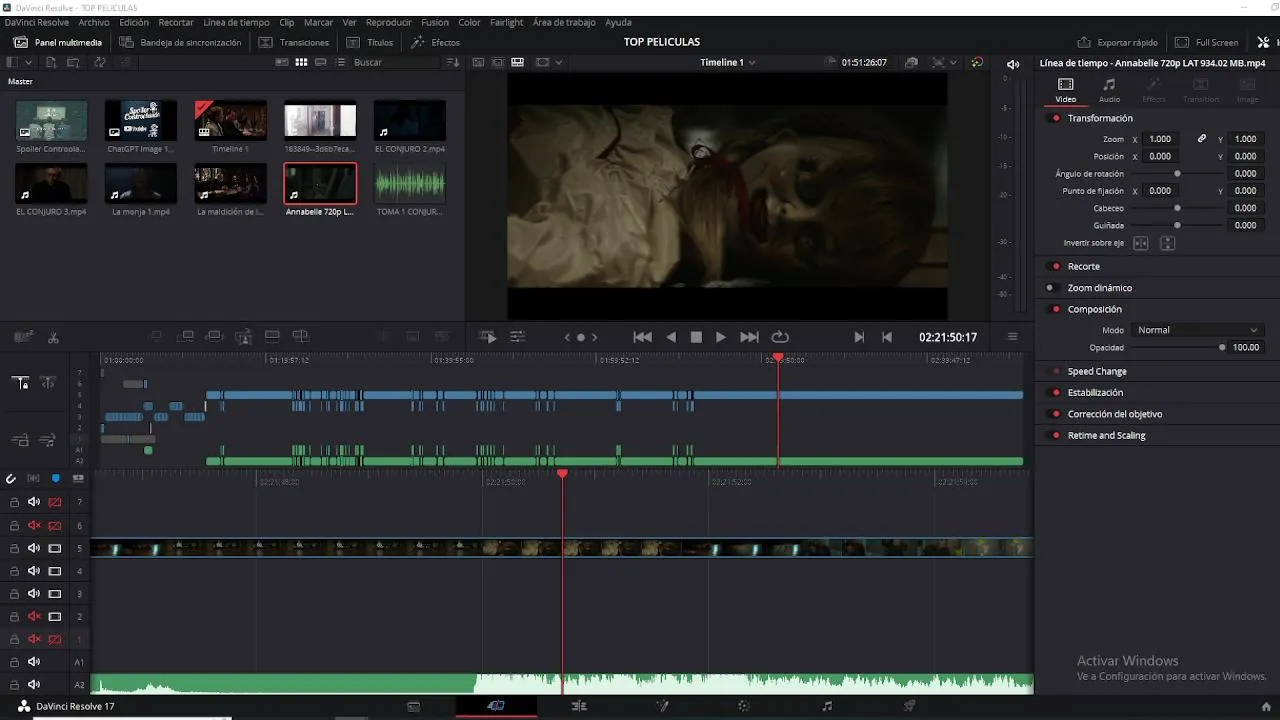Click the lock playhead timeline option
1280x720 pixels.
point(20,382)
